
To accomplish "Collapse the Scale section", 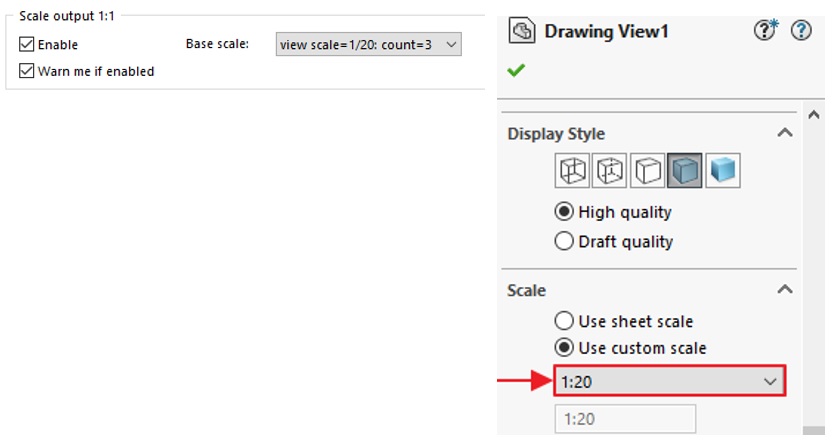I will point(784,290).
